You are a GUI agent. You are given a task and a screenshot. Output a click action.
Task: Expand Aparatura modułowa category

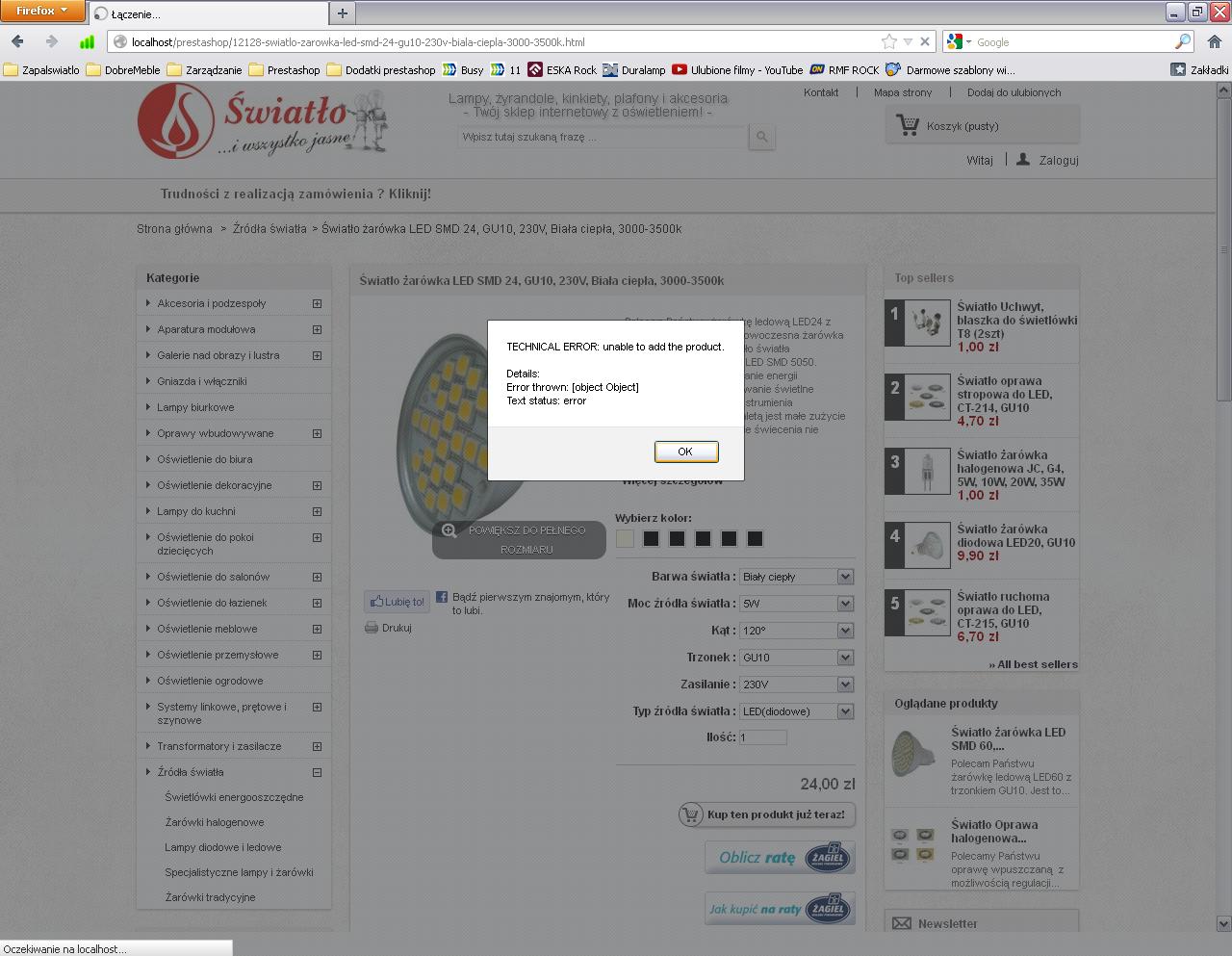317,330
